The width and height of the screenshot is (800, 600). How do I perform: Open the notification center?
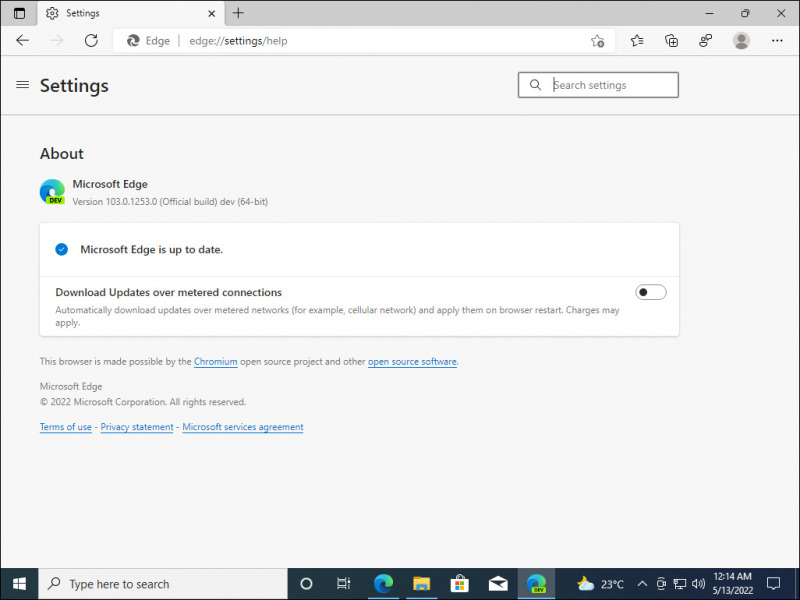coord(774,584)
